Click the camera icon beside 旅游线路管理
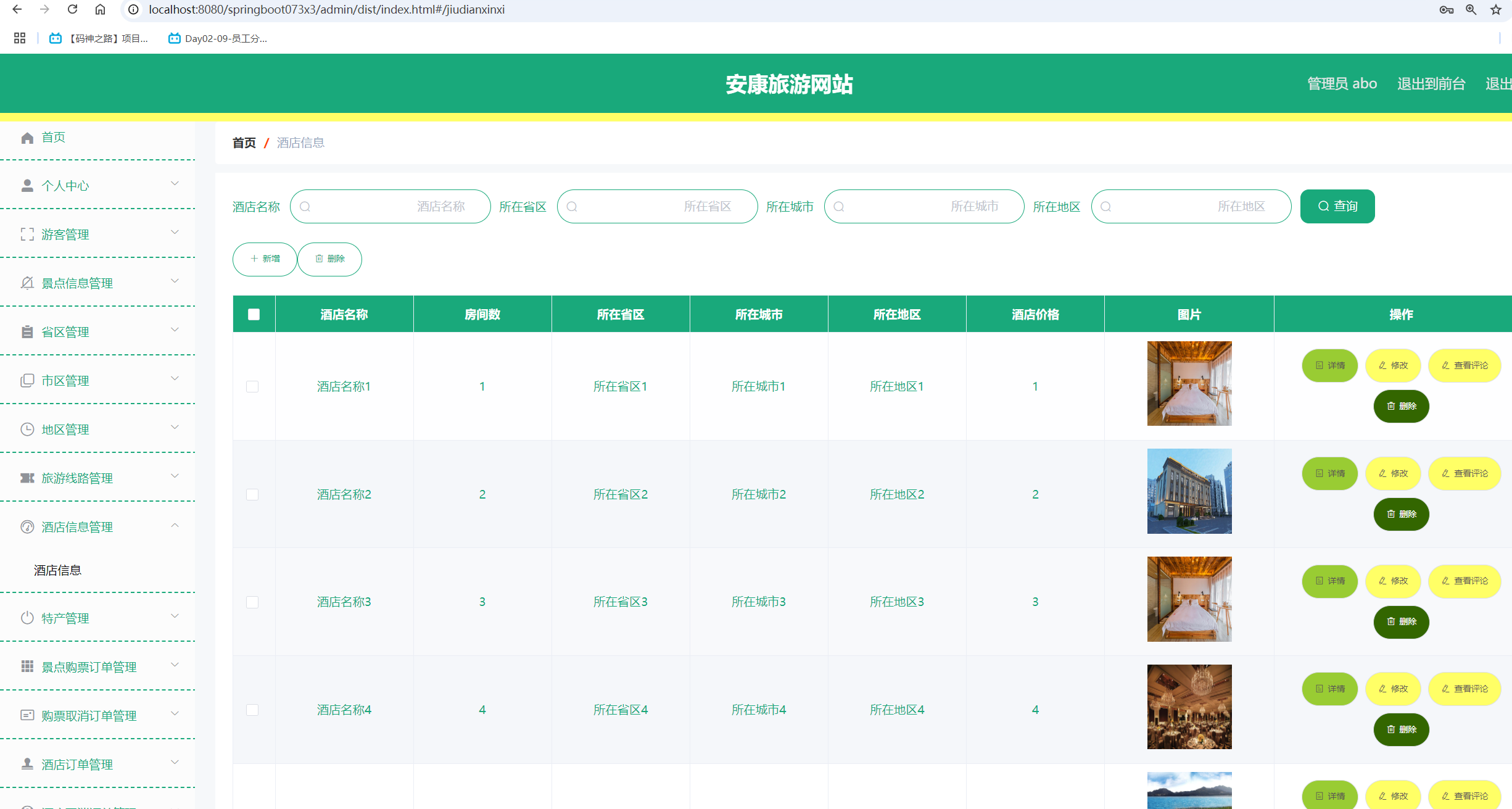The height and width of the screenshot is (809, 1512). point(27,478)
